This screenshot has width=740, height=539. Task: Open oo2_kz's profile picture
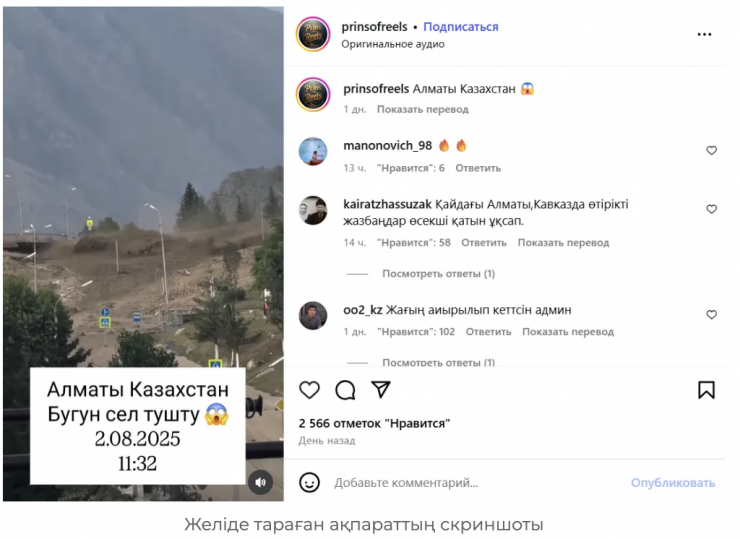(313, 315)
